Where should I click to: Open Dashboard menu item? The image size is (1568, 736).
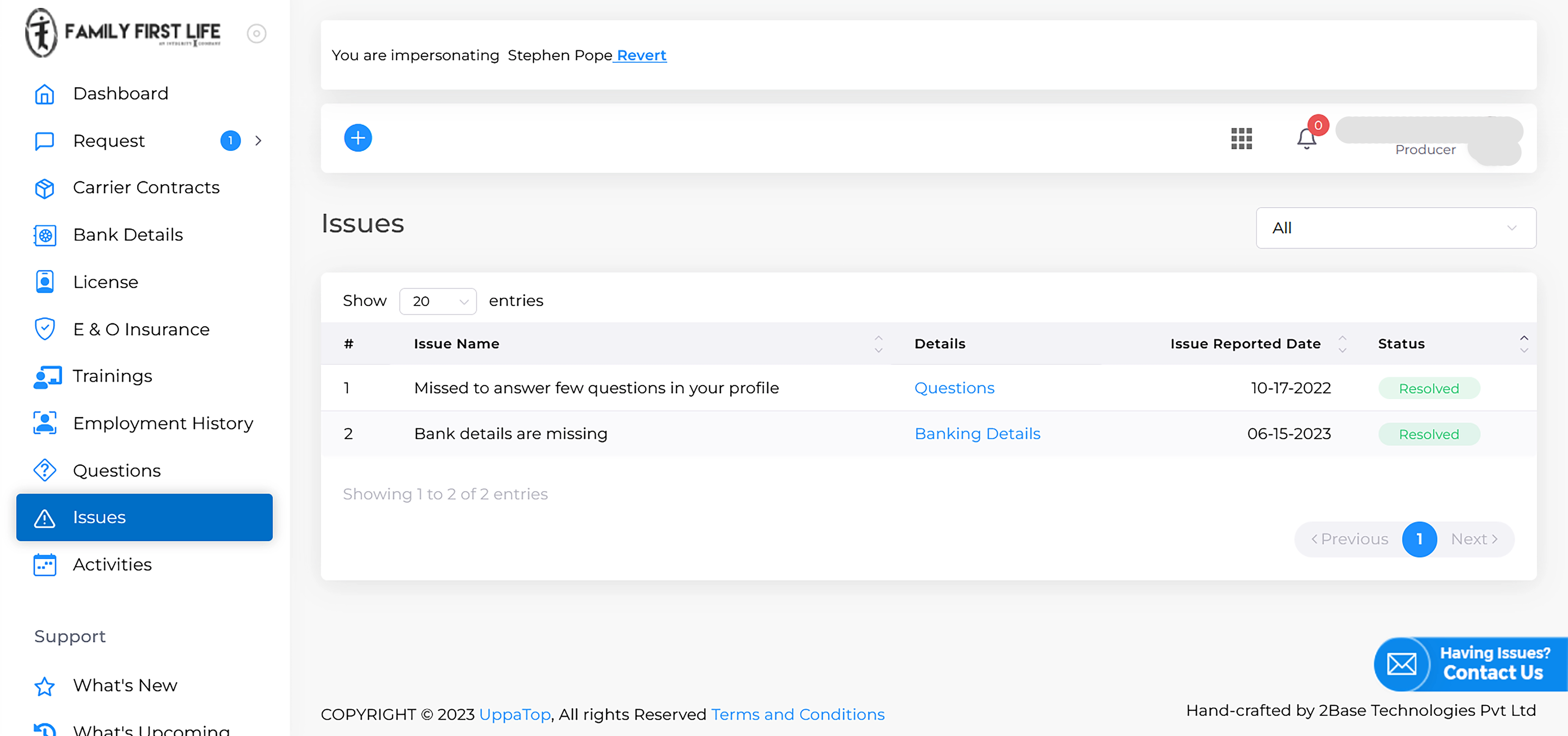click(x=144, y=94)
